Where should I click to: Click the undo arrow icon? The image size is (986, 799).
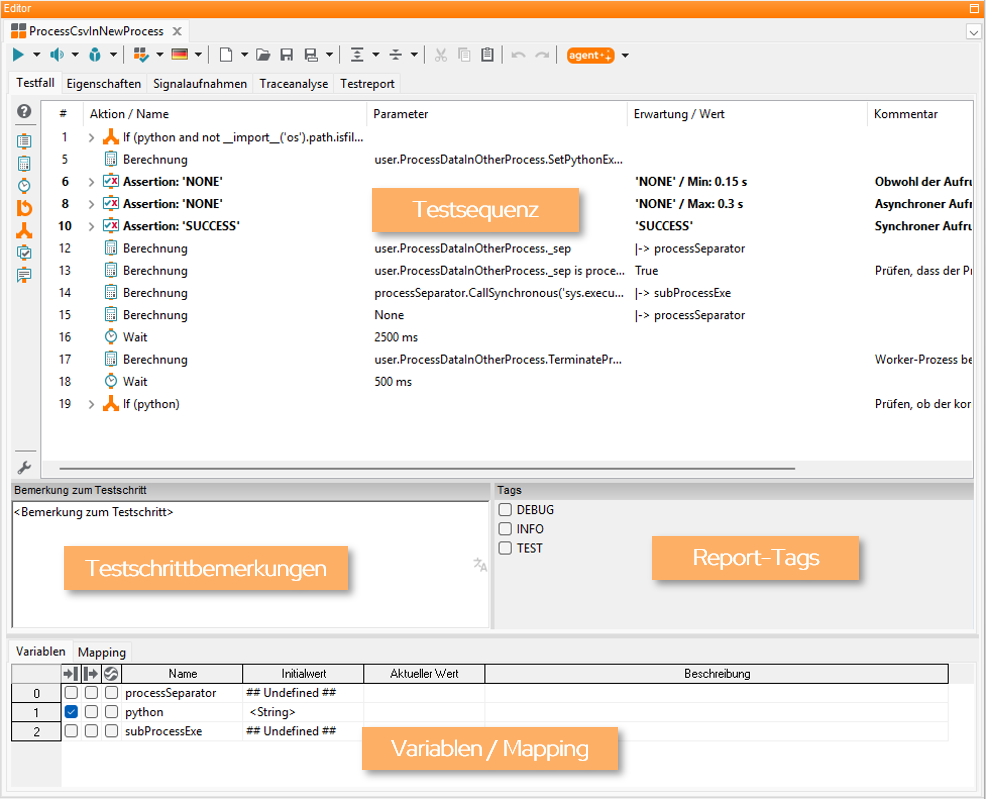[x=518, y=55]
